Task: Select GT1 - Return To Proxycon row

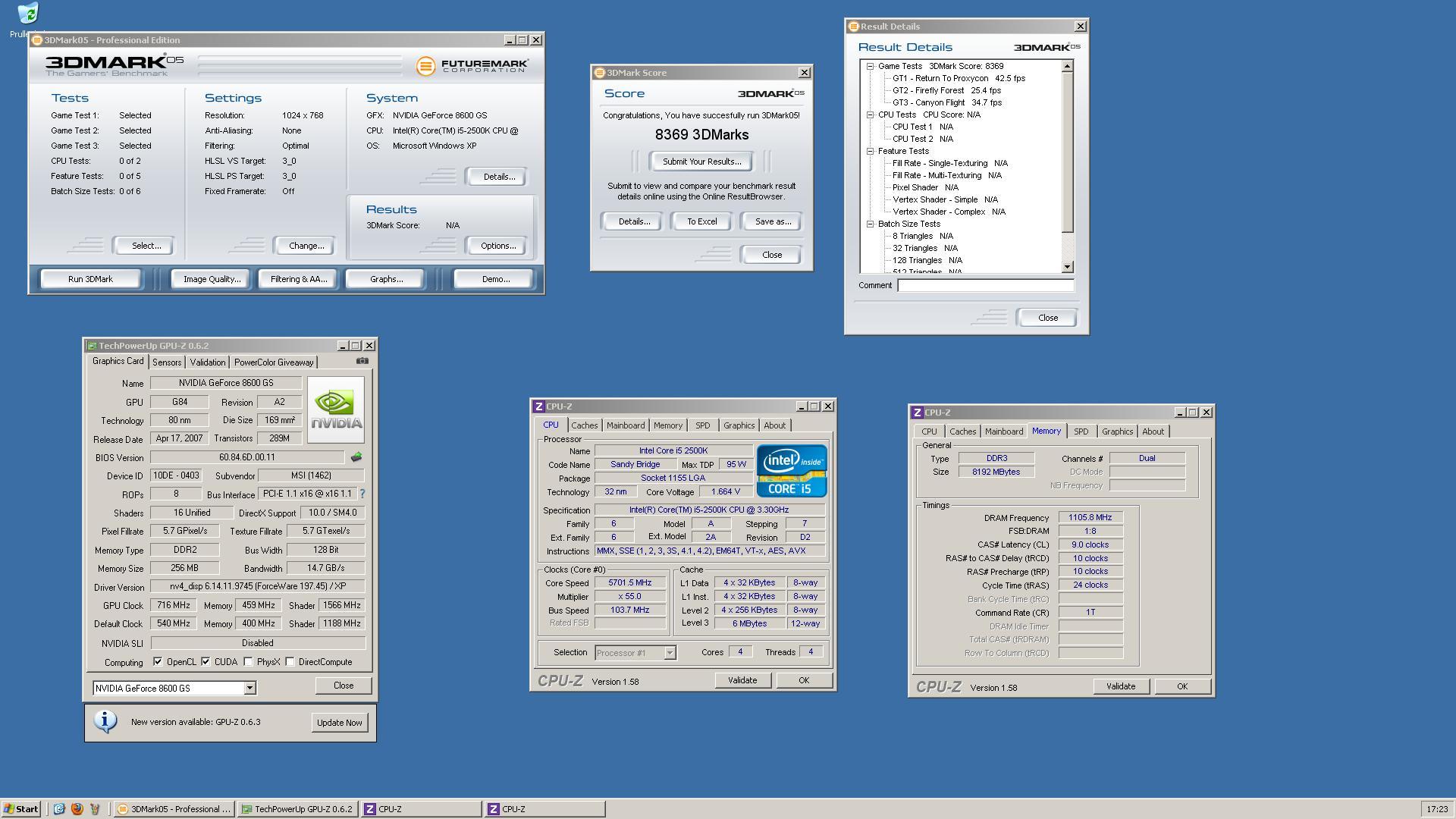Action: tap(959, 78)
